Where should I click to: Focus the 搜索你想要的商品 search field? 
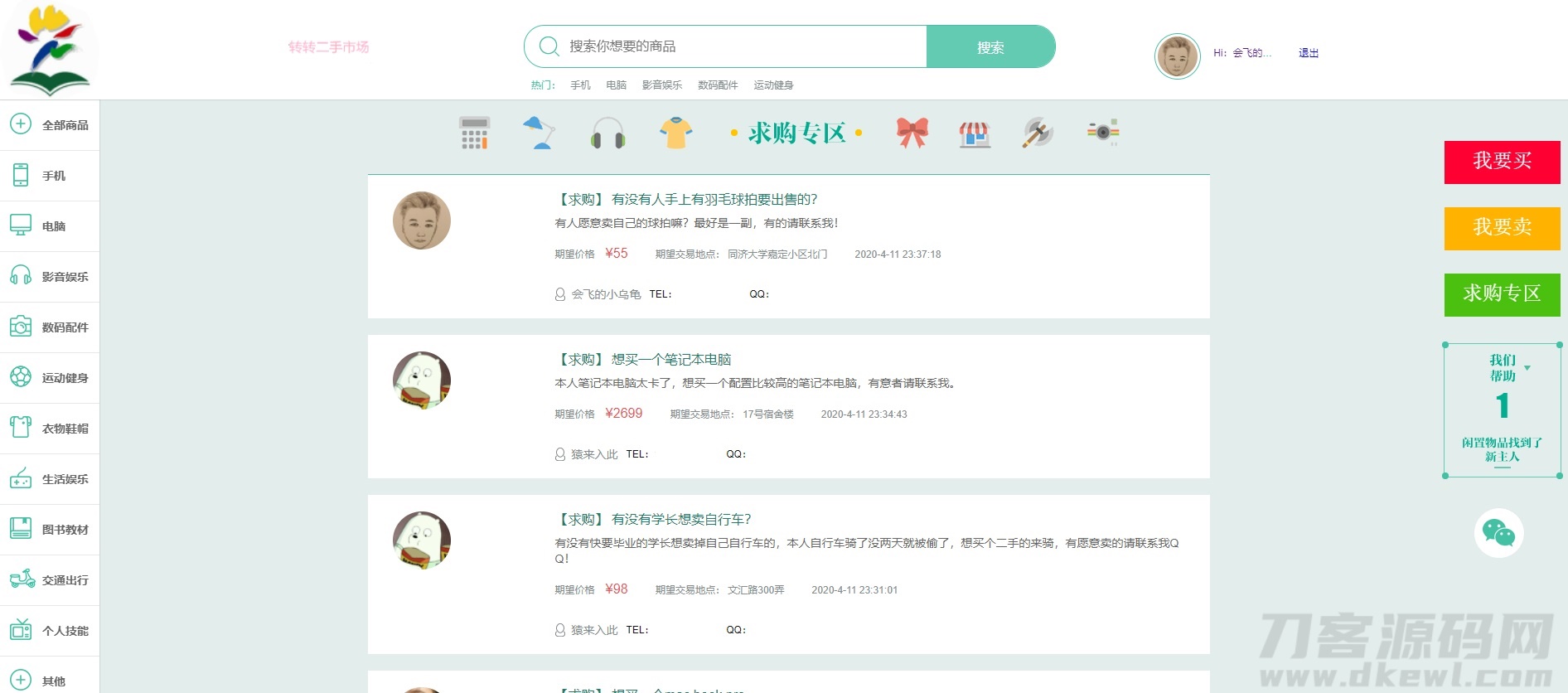tap(742, 46)
